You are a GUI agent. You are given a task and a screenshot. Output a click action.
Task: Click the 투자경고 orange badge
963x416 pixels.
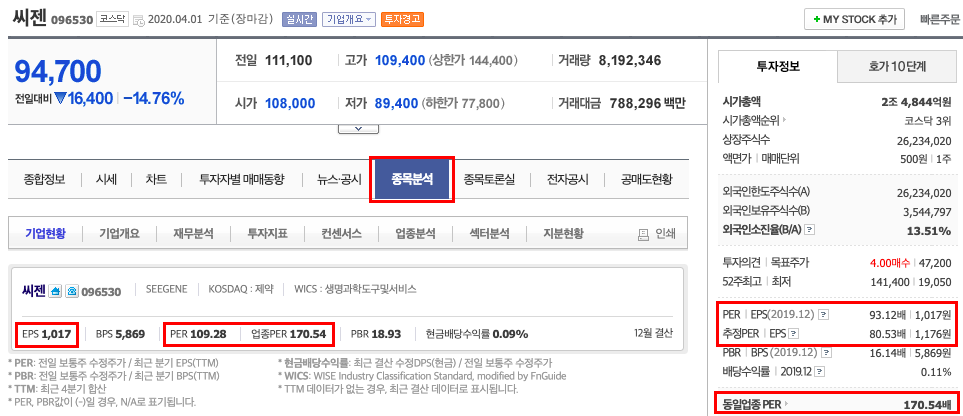coord(402,20)
